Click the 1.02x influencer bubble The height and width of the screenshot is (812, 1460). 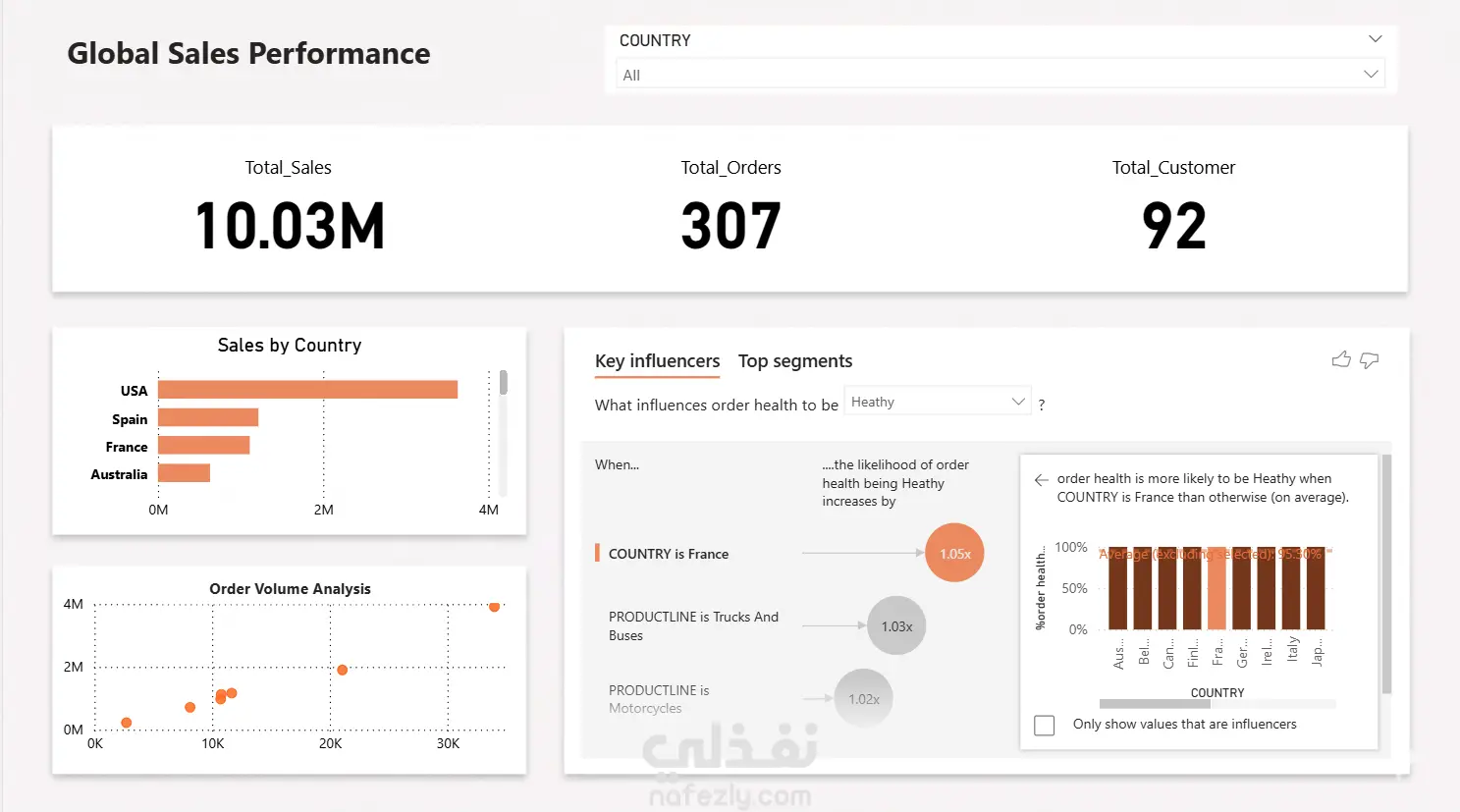pyautogui.click(x=863, y=698)
